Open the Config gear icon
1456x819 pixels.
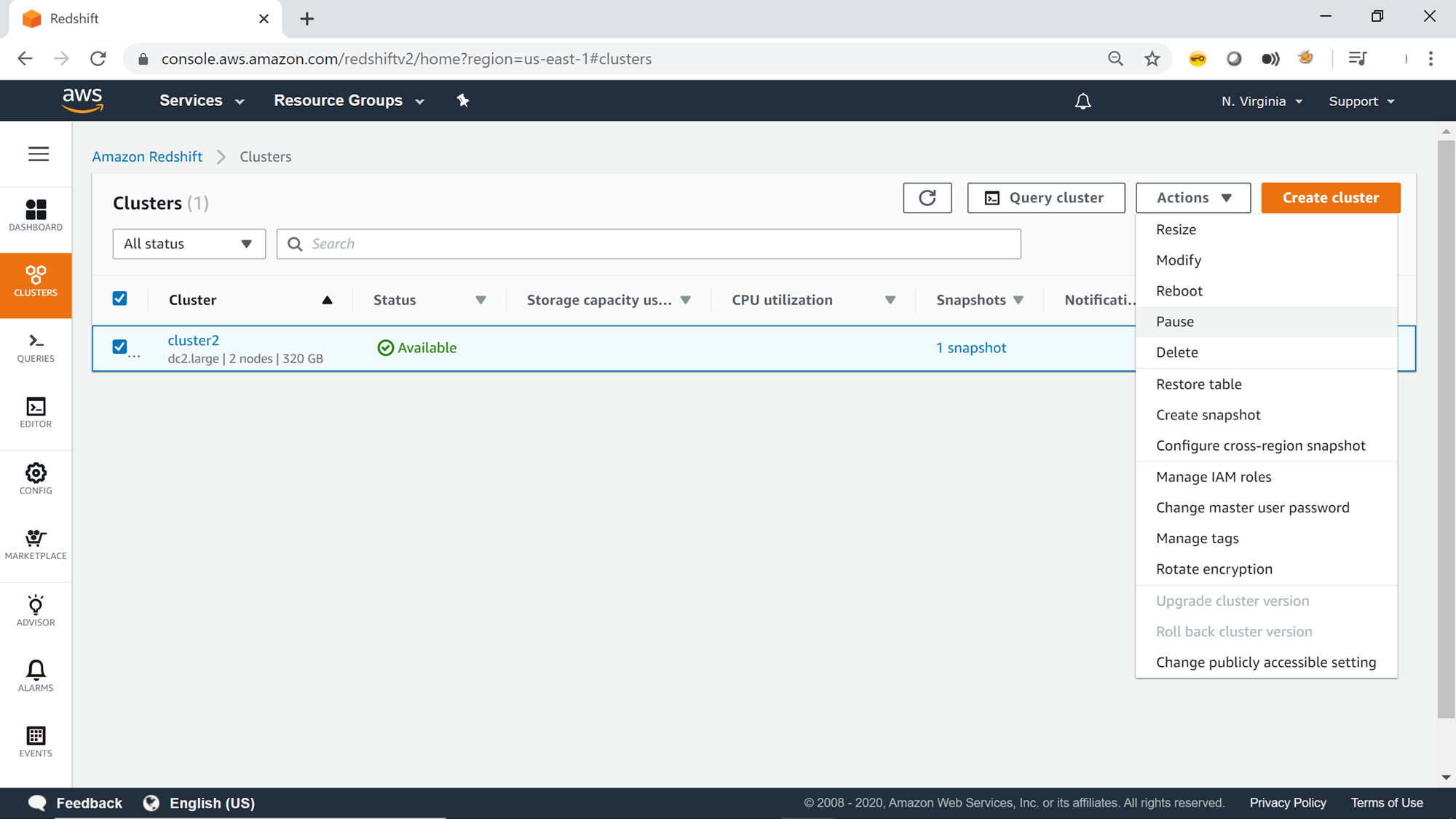36,478
